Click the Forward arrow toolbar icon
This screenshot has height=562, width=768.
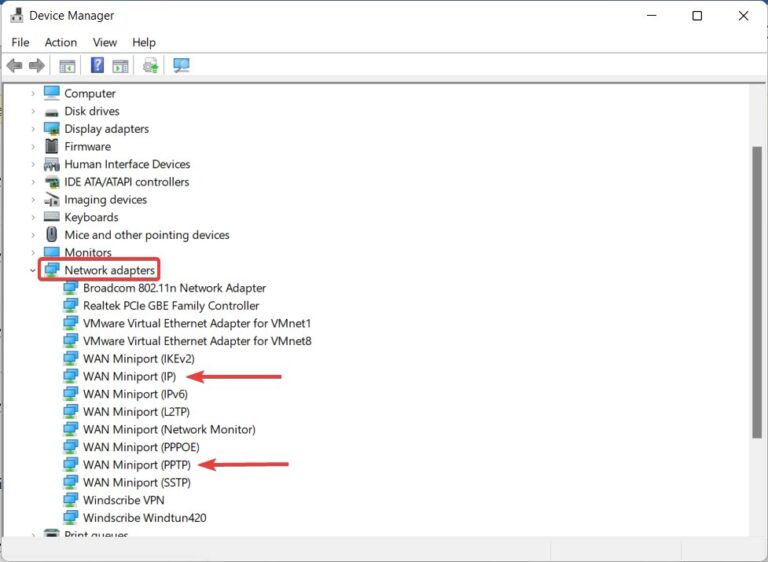37,65
